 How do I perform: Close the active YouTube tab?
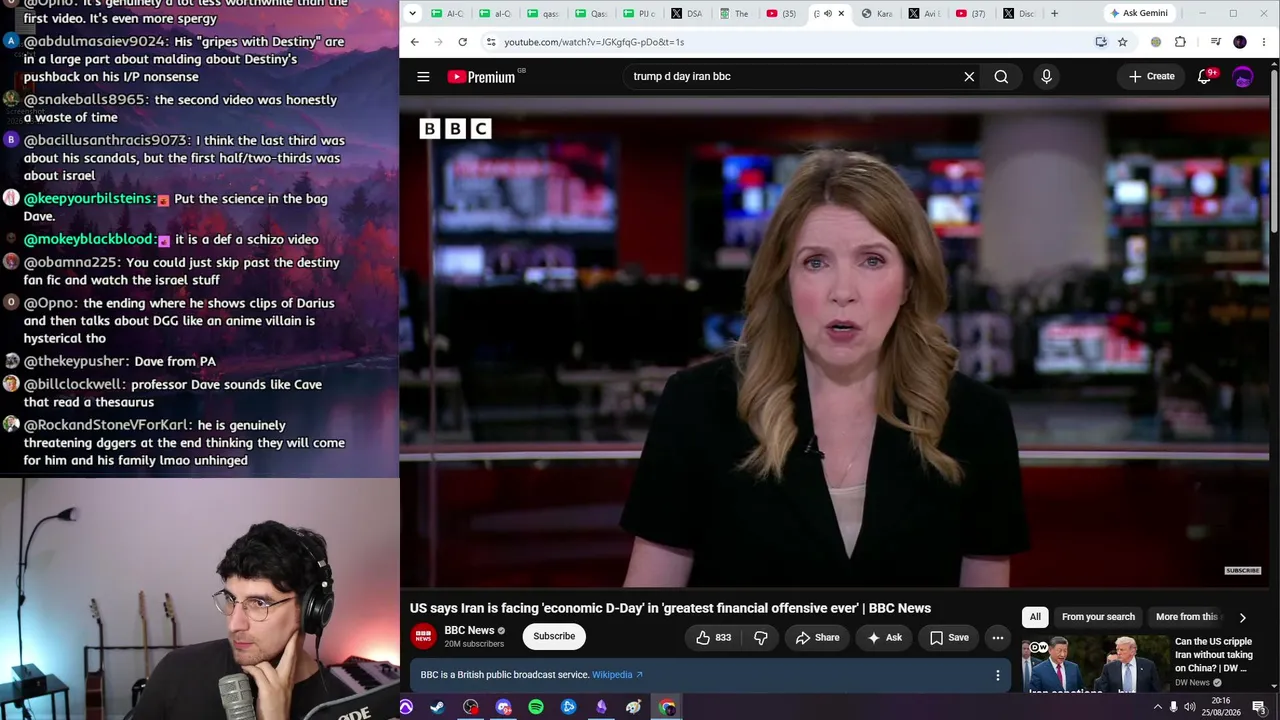pos(841,13)
